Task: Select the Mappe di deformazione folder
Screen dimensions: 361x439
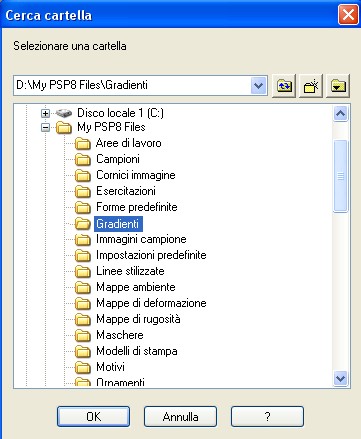Action: (151, 303)
